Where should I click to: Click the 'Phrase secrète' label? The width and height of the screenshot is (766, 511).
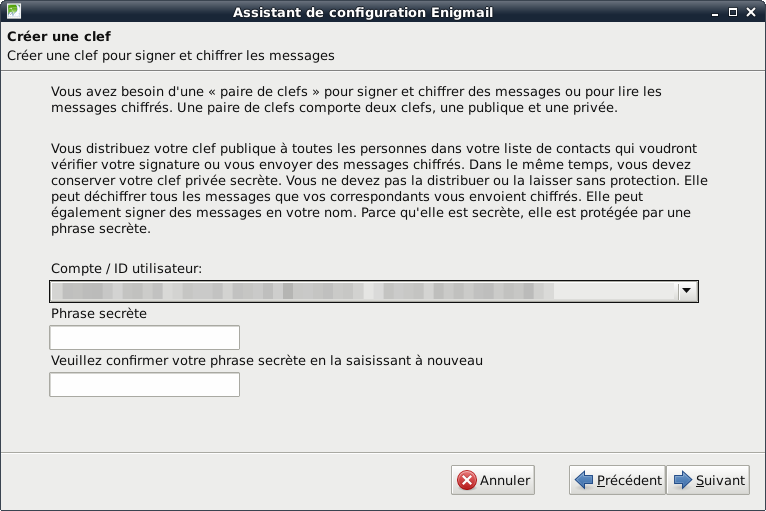pos(98,314)
